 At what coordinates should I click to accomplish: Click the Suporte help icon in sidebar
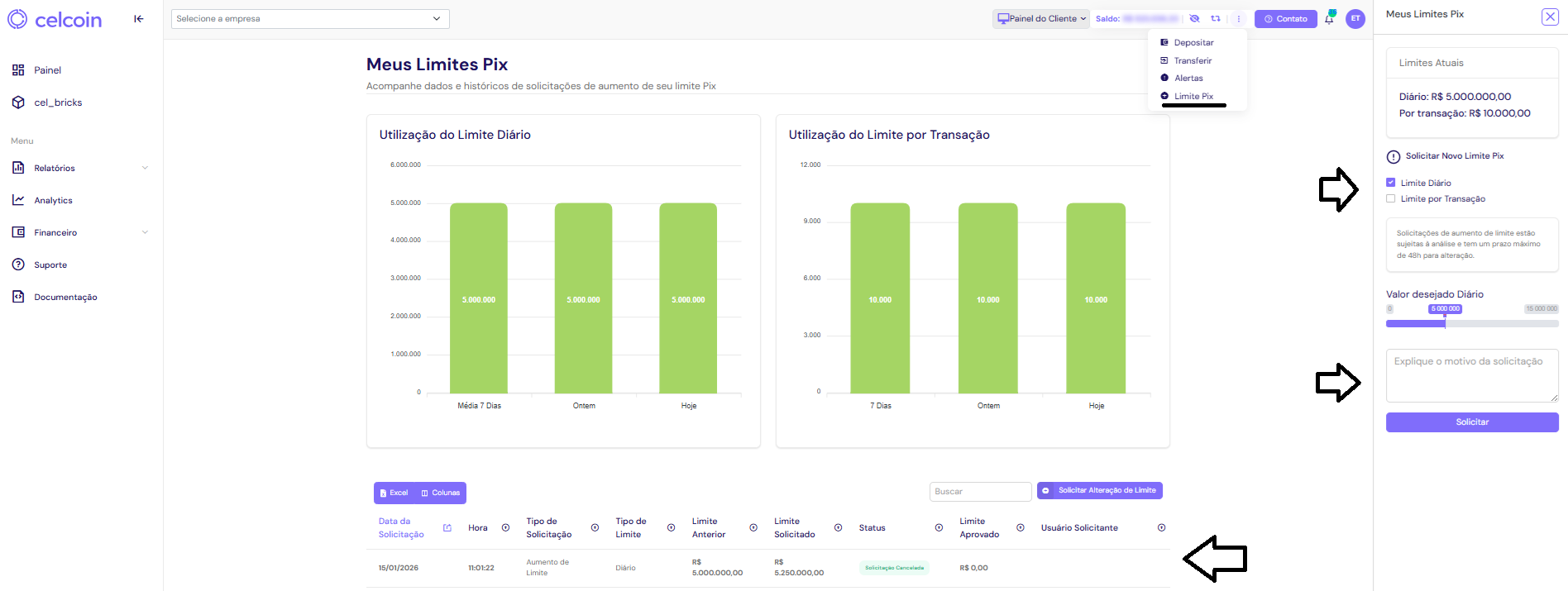(18, 265)
